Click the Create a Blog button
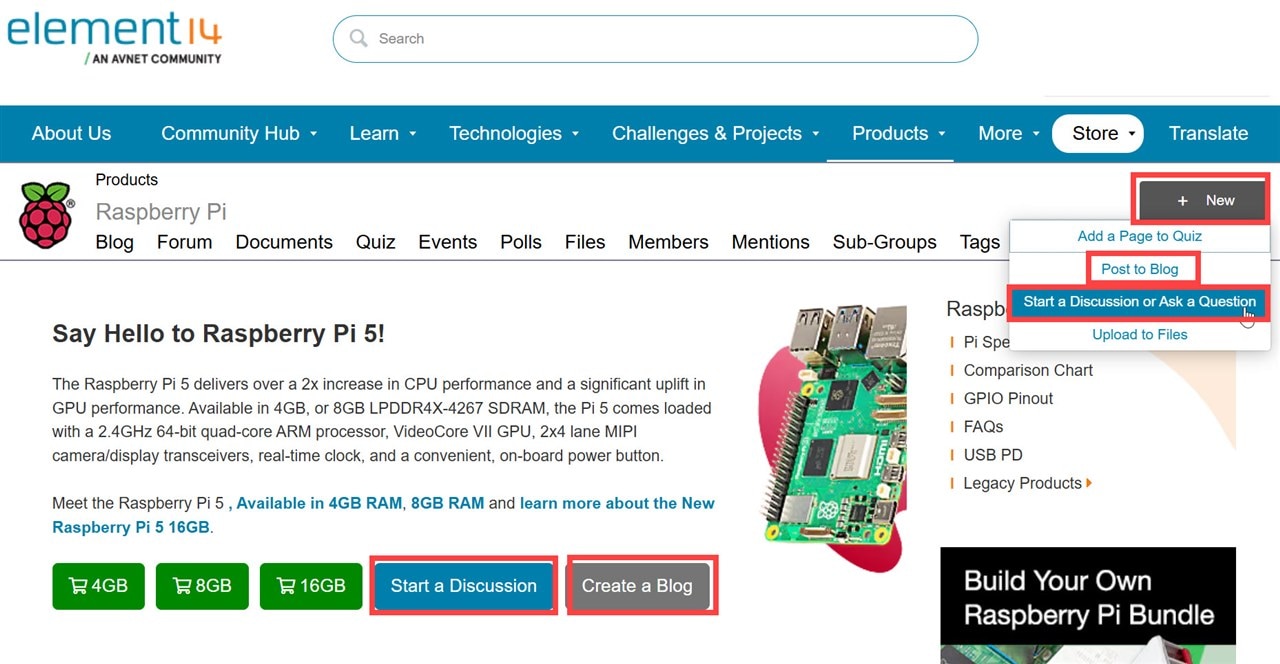Viewport: 1280px width, 664px height. click(638, 586)
